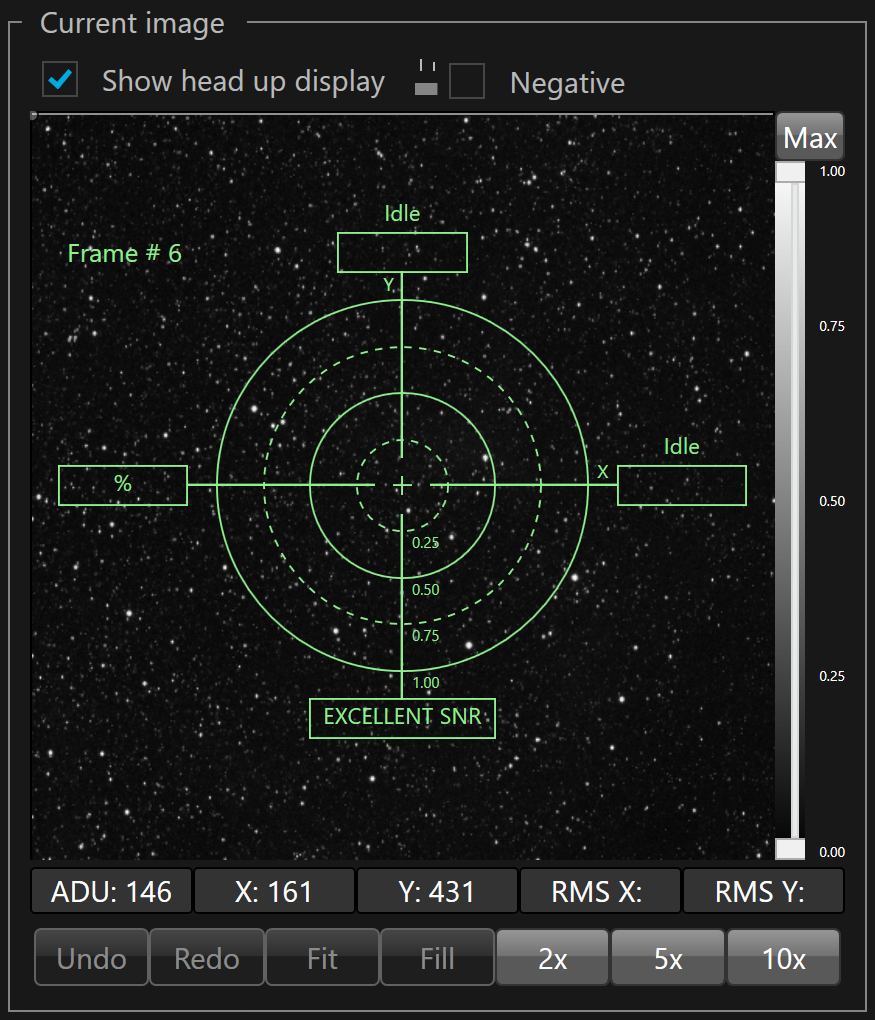This screenshot has width=875, height=1020.
Task: Click the 0.75 ring label
Action: 425,636
